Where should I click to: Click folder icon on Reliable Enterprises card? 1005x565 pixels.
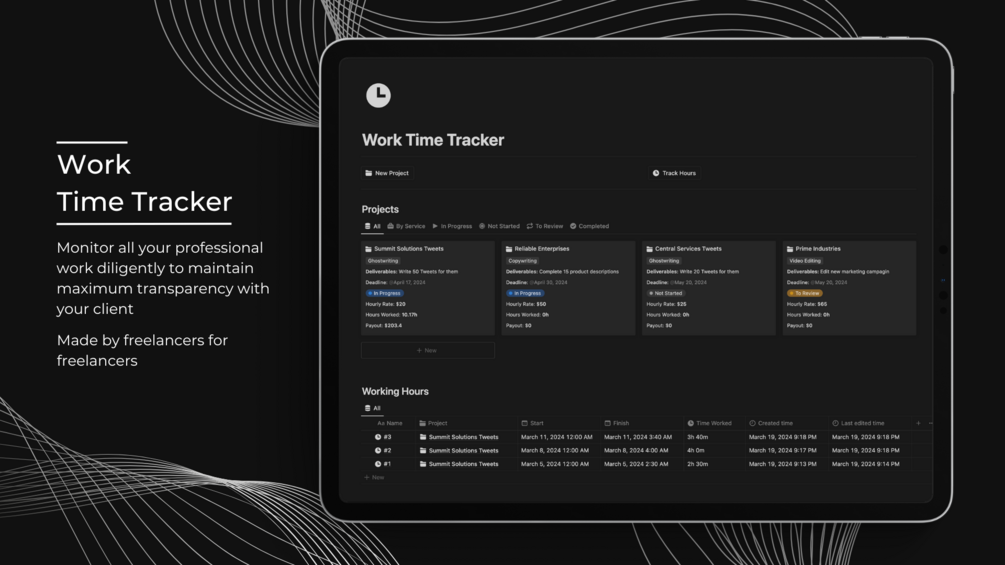[x=509, y=249]
